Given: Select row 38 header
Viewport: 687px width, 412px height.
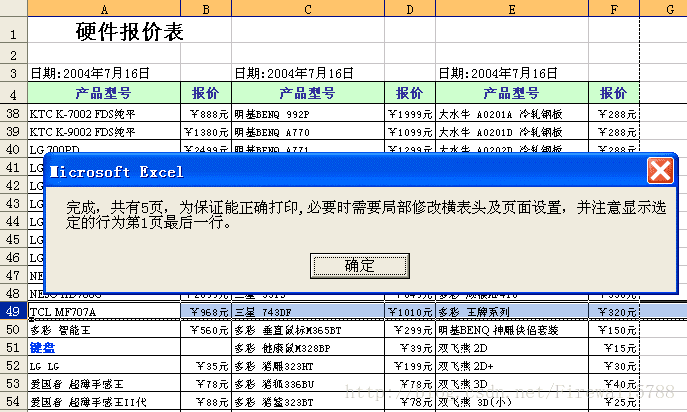Looking at the screenshot, I should [x=14, y=114].
